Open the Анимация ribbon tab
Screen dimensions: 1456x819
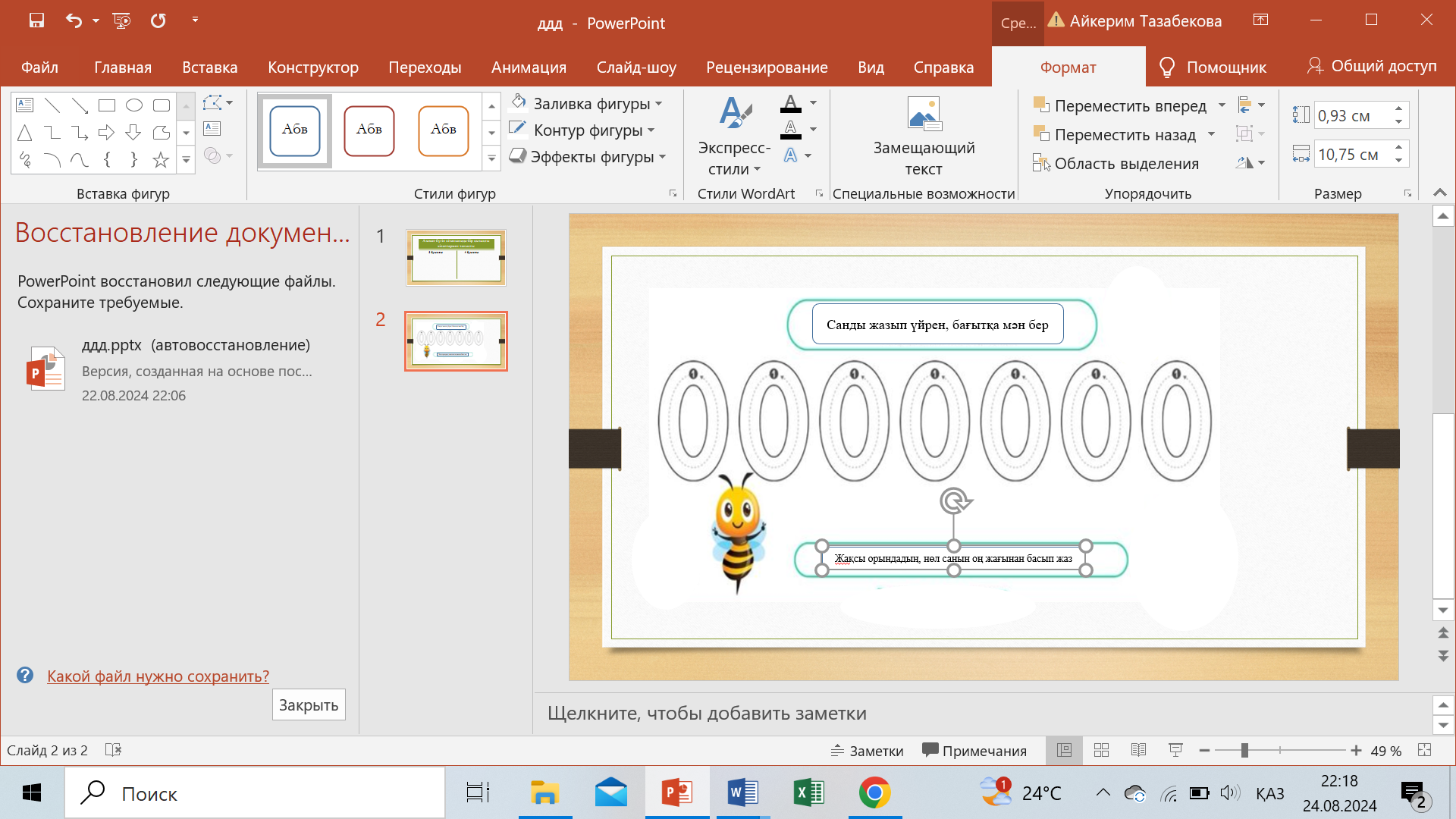pos(529,67)
